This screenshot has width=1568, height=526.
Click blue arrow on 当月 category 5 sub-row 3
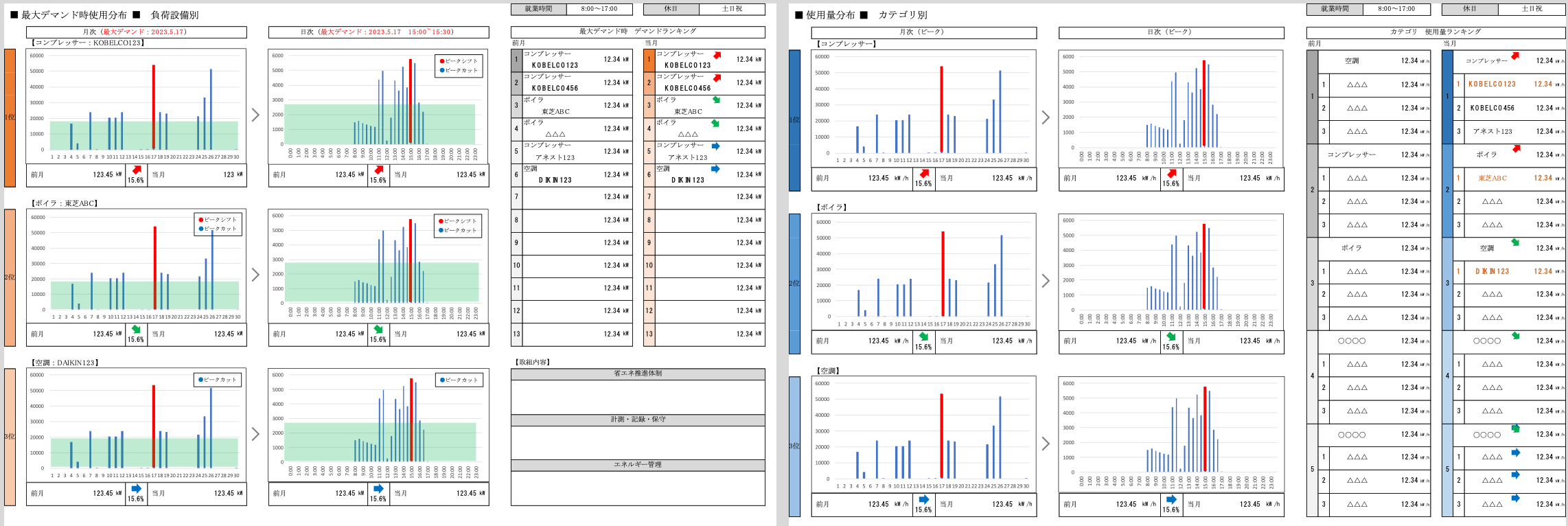point(1516,499)
